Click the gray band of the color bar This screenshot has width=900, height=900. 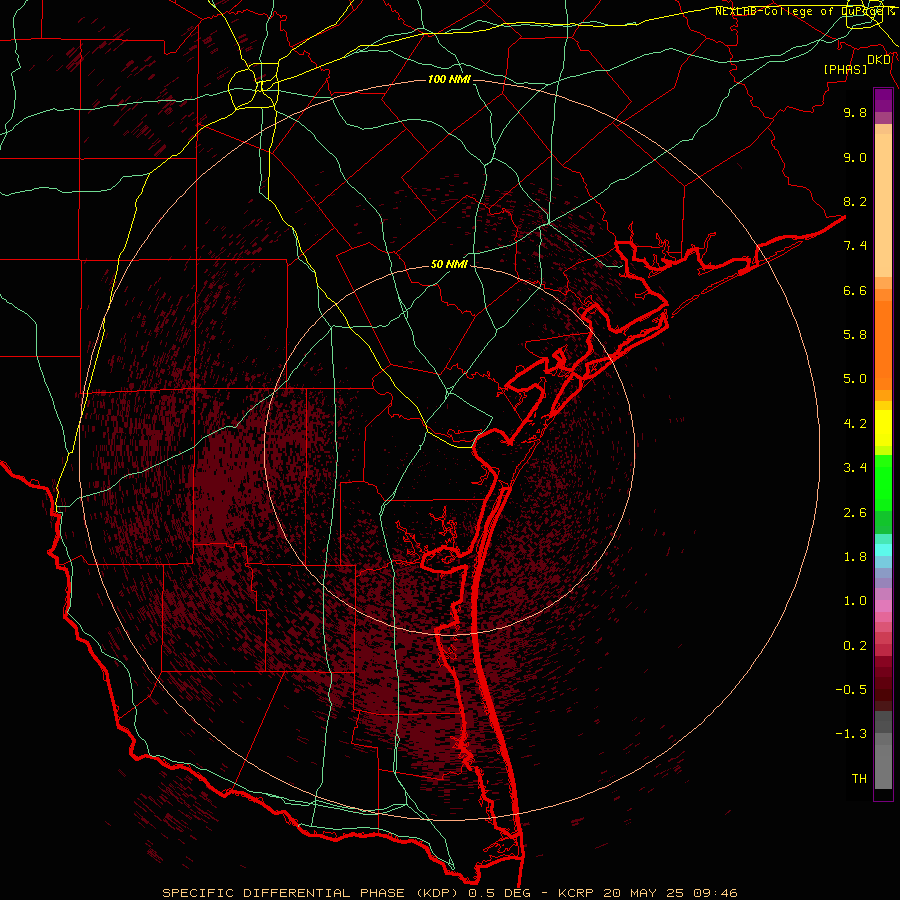(883, 752)
